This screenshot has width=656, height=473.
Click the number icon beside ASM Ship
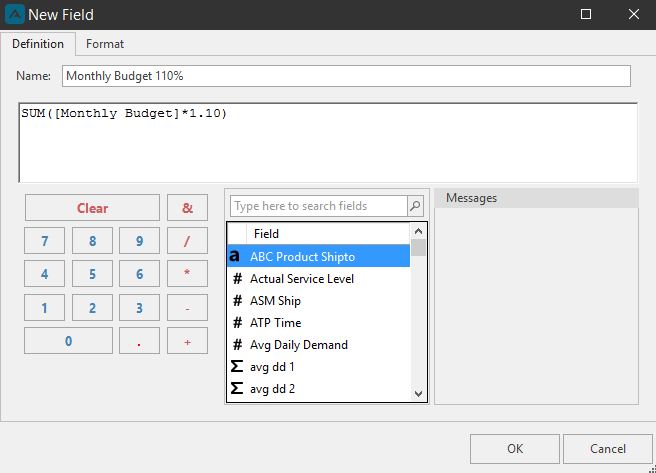tap(237, 301)
